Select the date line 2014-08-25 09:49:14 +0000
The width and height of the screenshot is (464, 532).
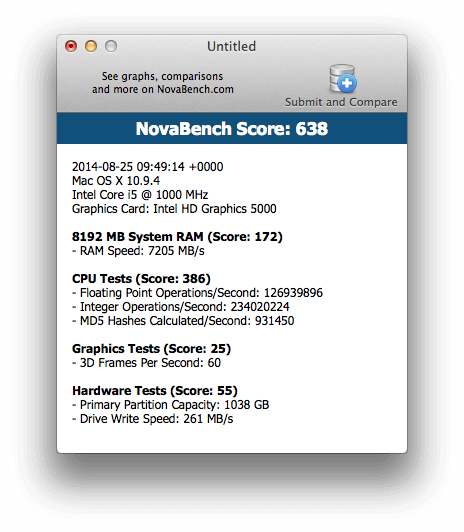(148, 167)
